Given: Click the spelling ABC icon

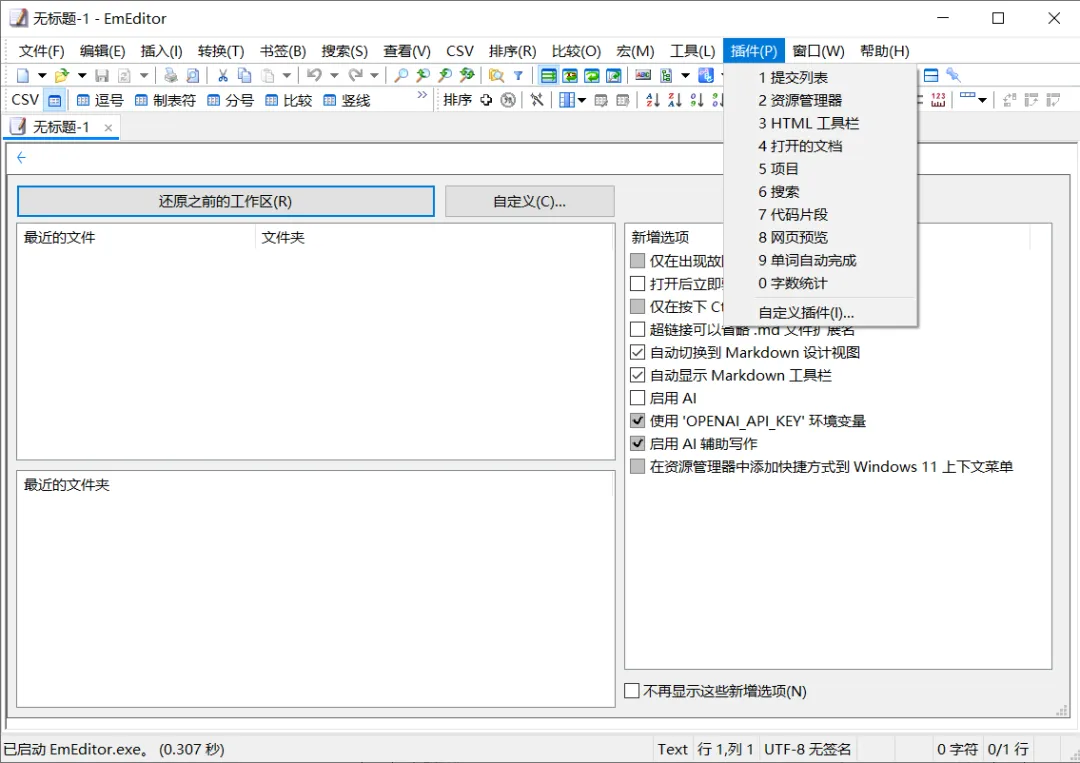Looking at the screenshot, I should tap(643, 75).
